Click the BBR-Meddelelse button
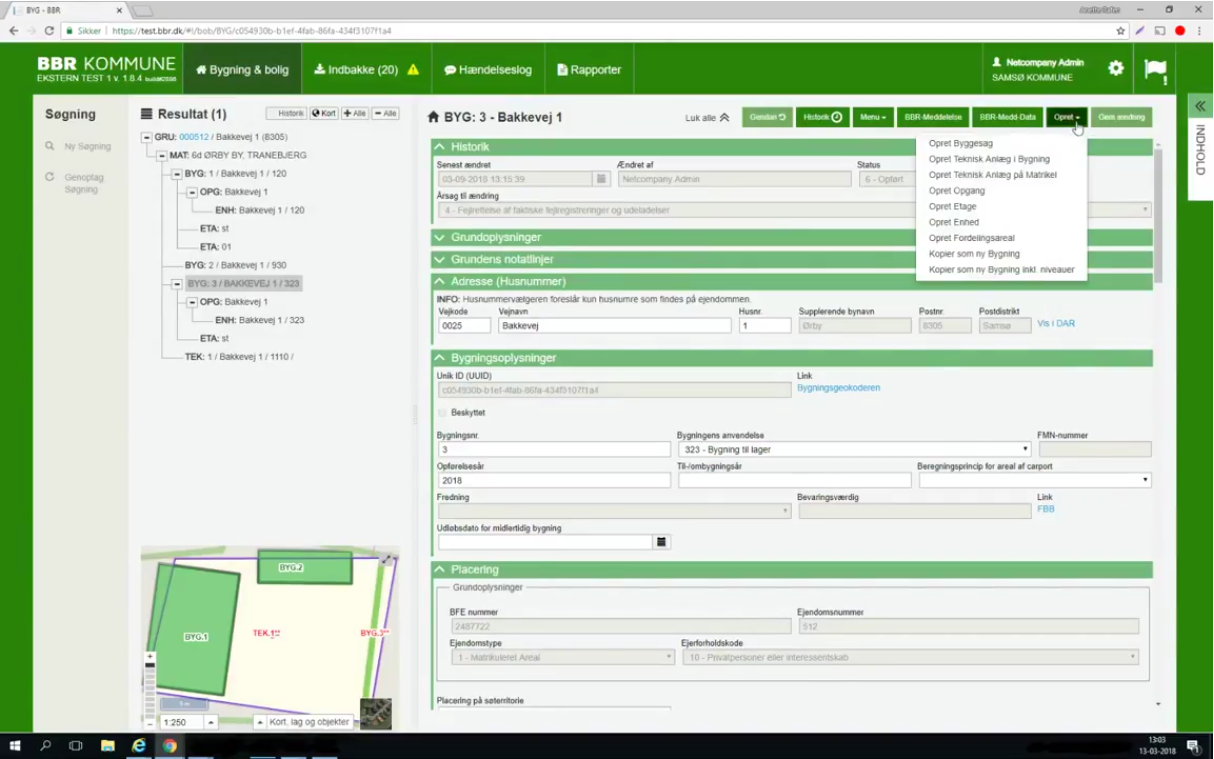 (933, 117)
